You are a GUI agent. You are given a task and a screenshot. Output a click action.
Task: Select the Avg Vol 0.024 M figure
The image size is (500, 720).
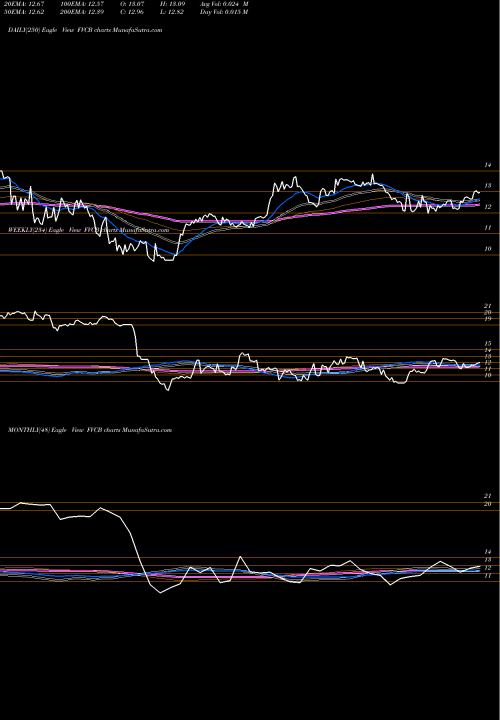(x=224, y=4)
